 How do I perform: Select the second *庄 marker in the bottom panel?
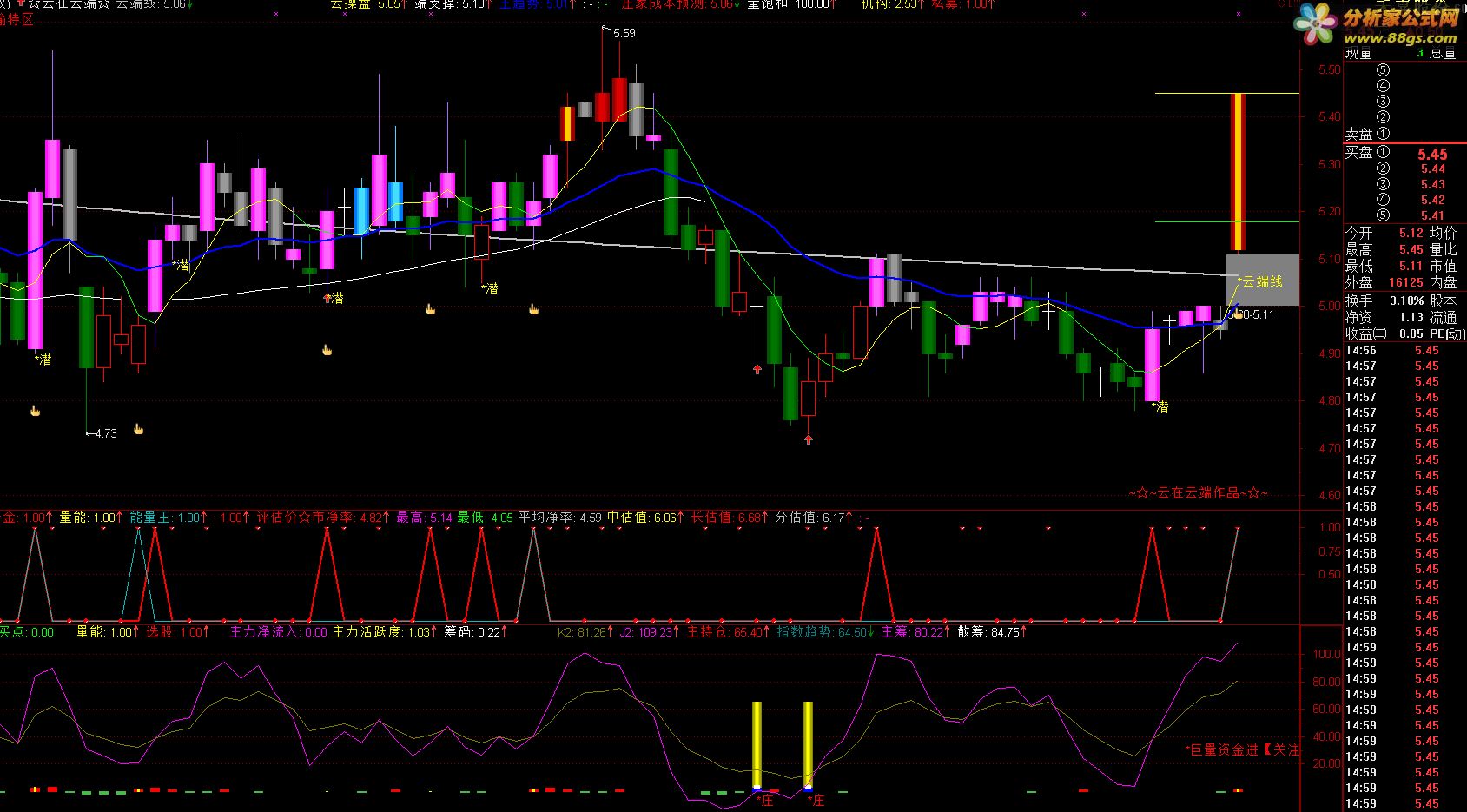(x=816, y=800)
